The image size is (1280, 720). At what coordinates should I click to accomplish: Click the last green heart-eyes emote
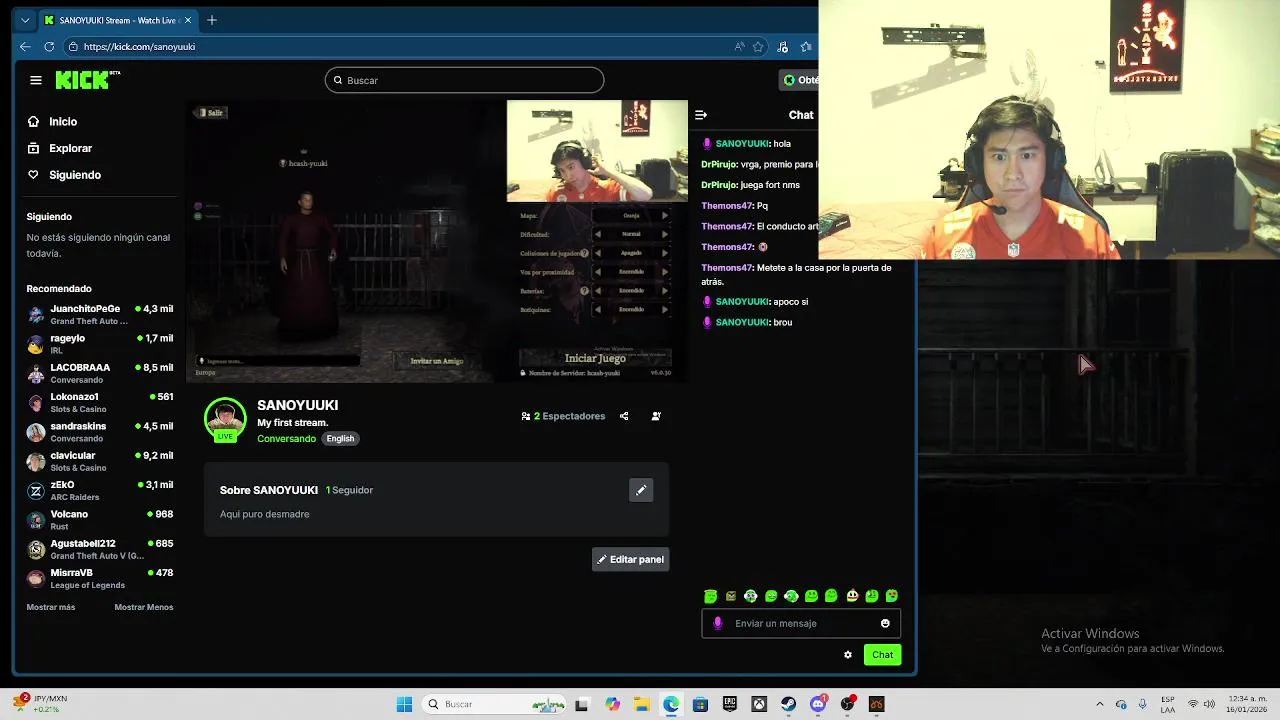pyautogui.click(x=892, y=596)
